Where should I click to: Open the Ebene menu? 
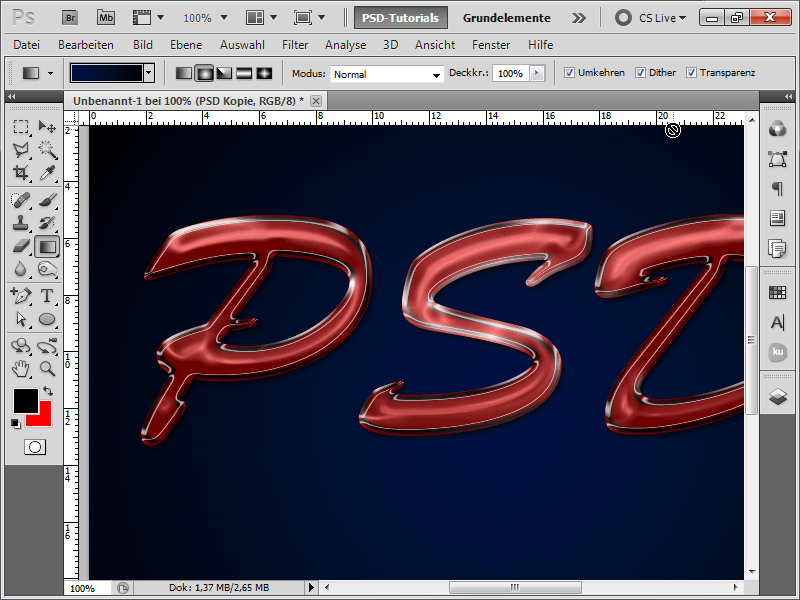(186, 45)
